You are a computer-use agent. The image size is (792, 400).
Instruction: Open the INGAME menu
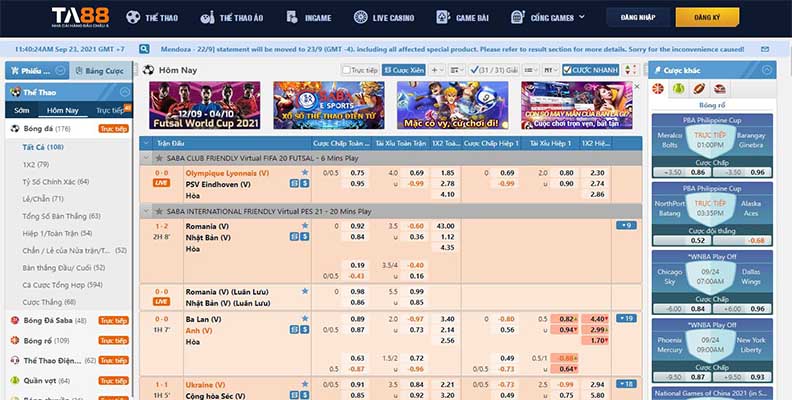[x=309, y=17]
